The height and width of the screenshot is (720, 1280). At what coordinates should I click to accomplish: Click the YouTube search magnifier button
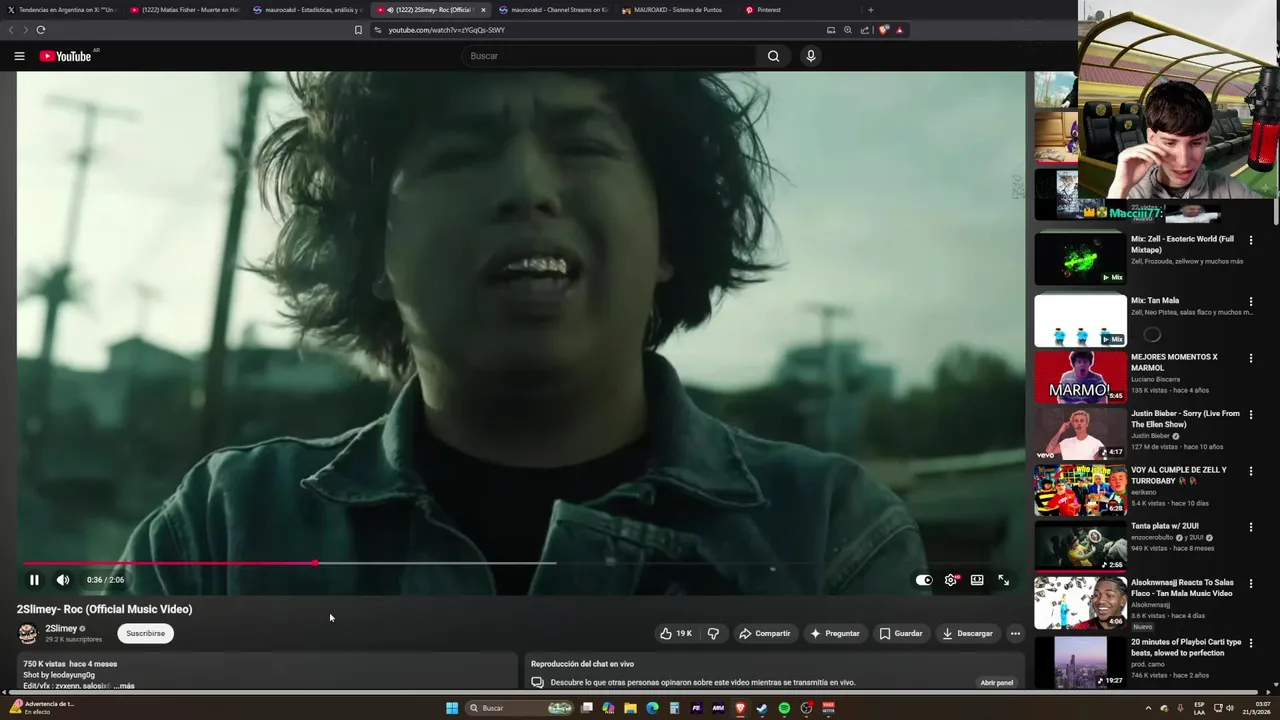point(773,56)
